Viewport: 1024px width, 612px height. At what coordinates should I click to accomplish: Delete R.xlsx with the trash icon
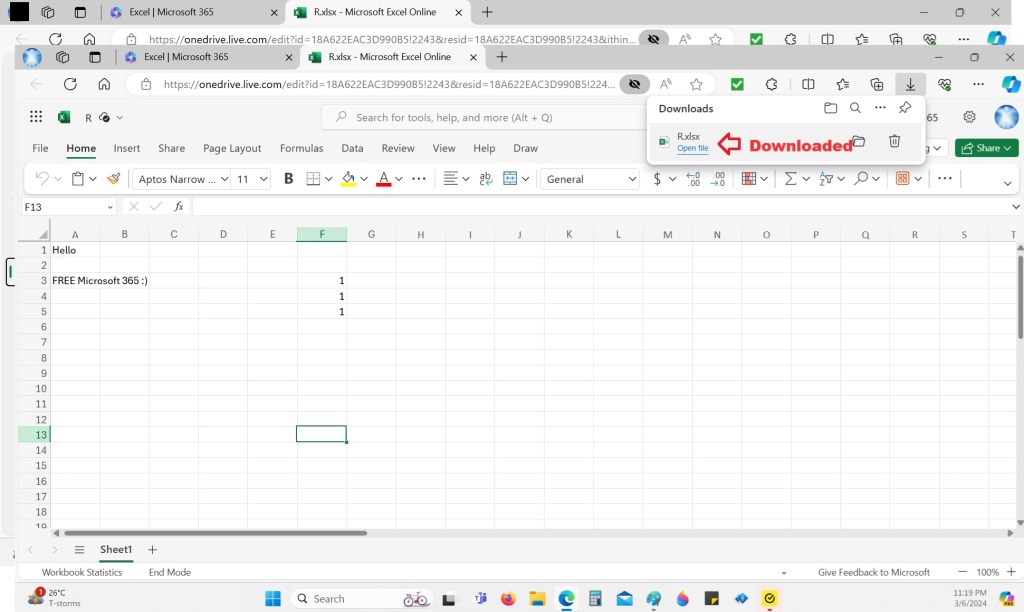tap(895, 142)
